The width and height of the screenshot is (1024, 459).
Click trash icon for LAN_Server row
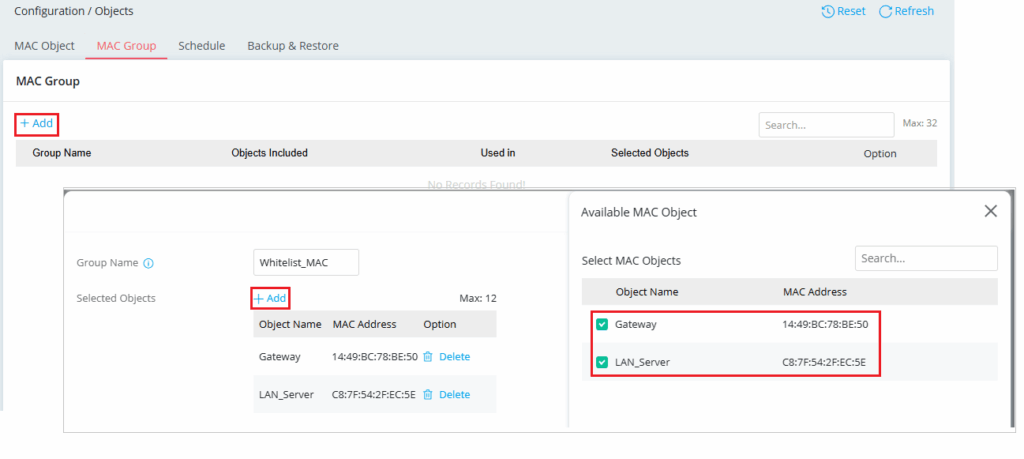(x=428, y=394)
